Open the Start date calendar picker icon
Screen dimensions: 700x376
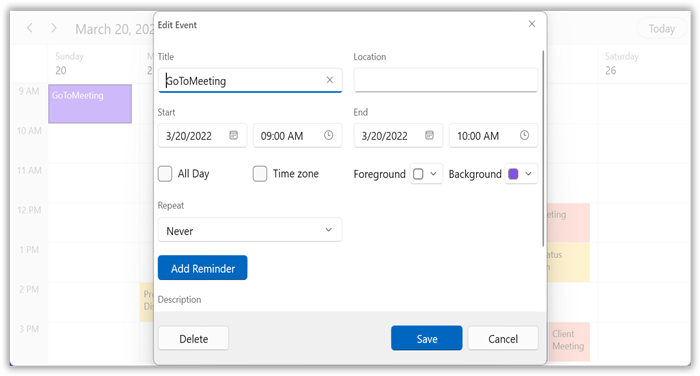[x=233, y=135]
